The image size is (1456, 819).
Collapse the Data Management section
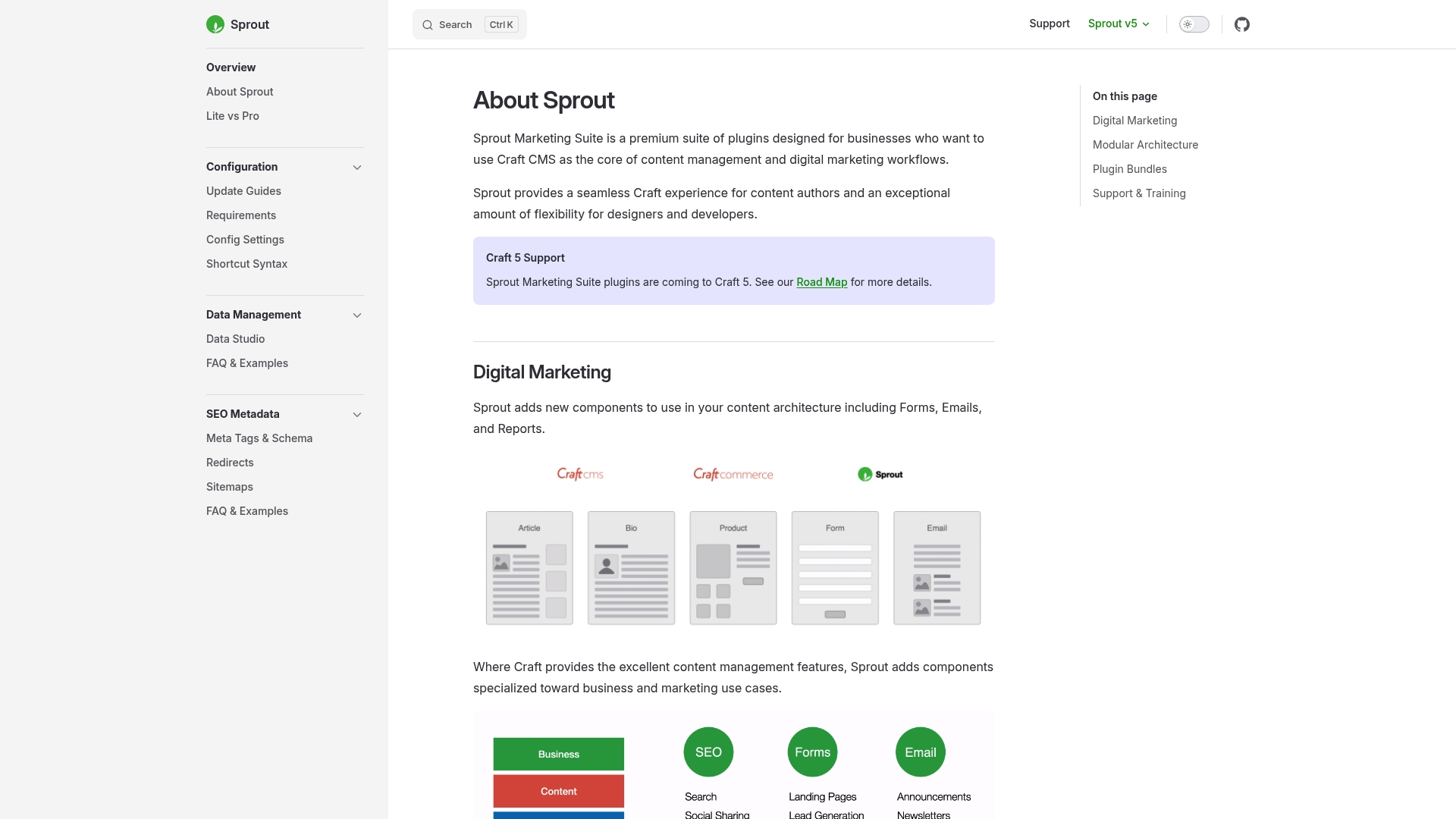click(x=357, y=315)
